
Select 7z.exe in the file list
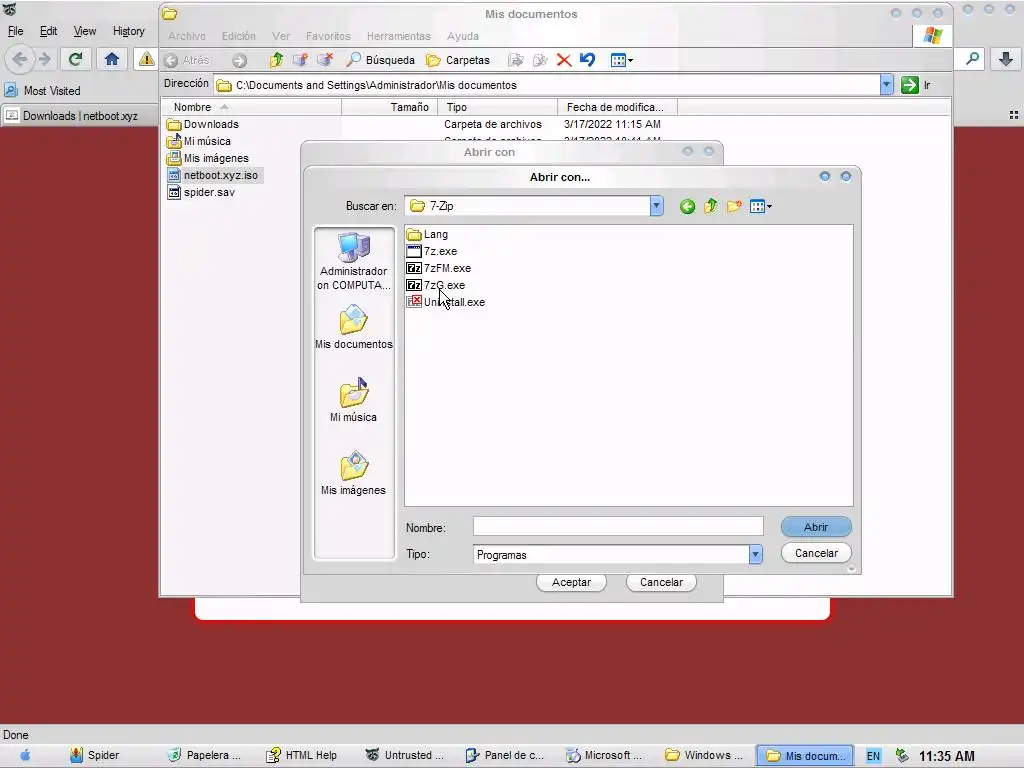432,251
